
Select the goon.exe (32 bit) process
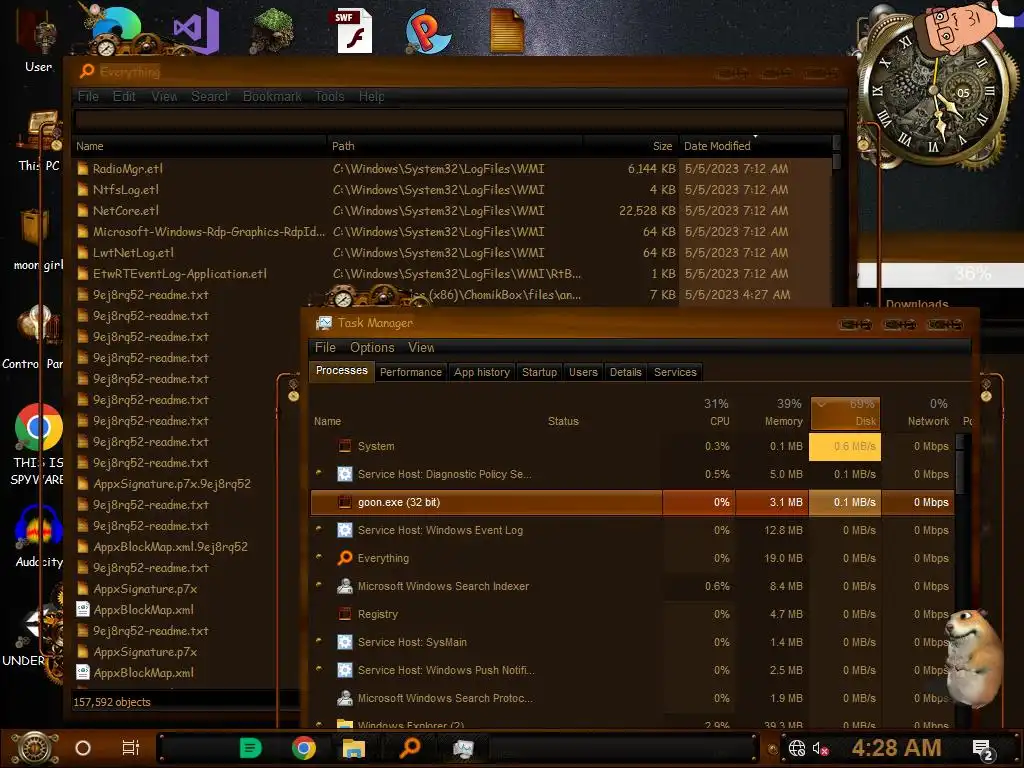pos(632,502)
